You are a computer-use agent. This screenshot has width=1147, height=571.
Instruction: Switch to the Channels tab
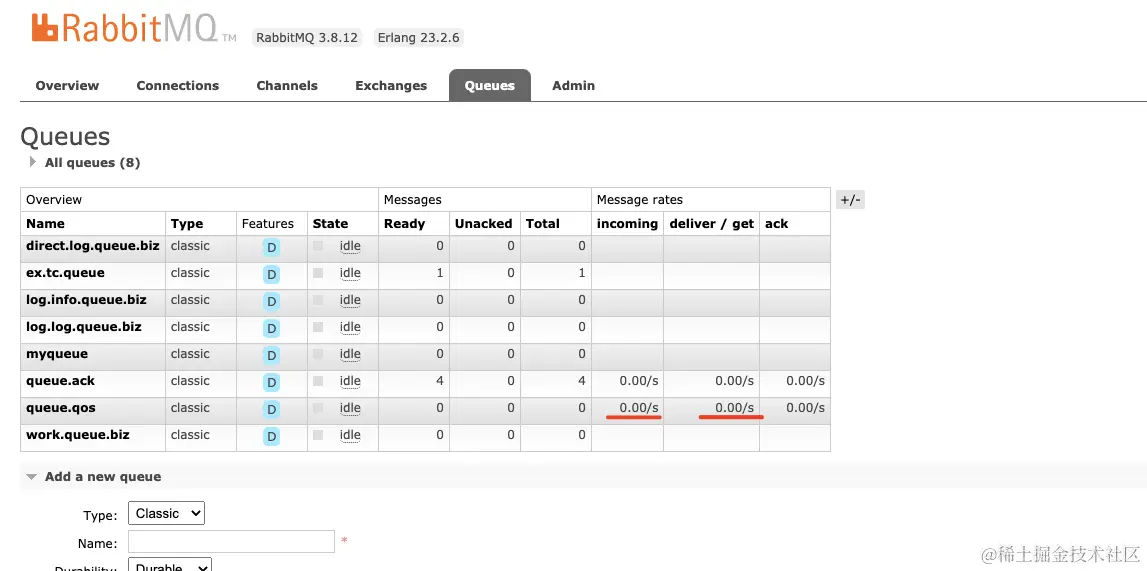click(287, 86)
